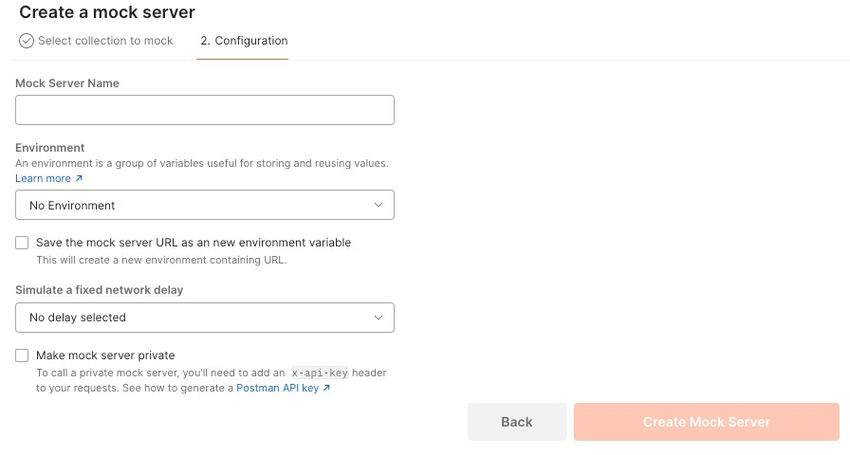Select the 2. Configuration tab
The image size is (850, 455).
tap(243, 41)
